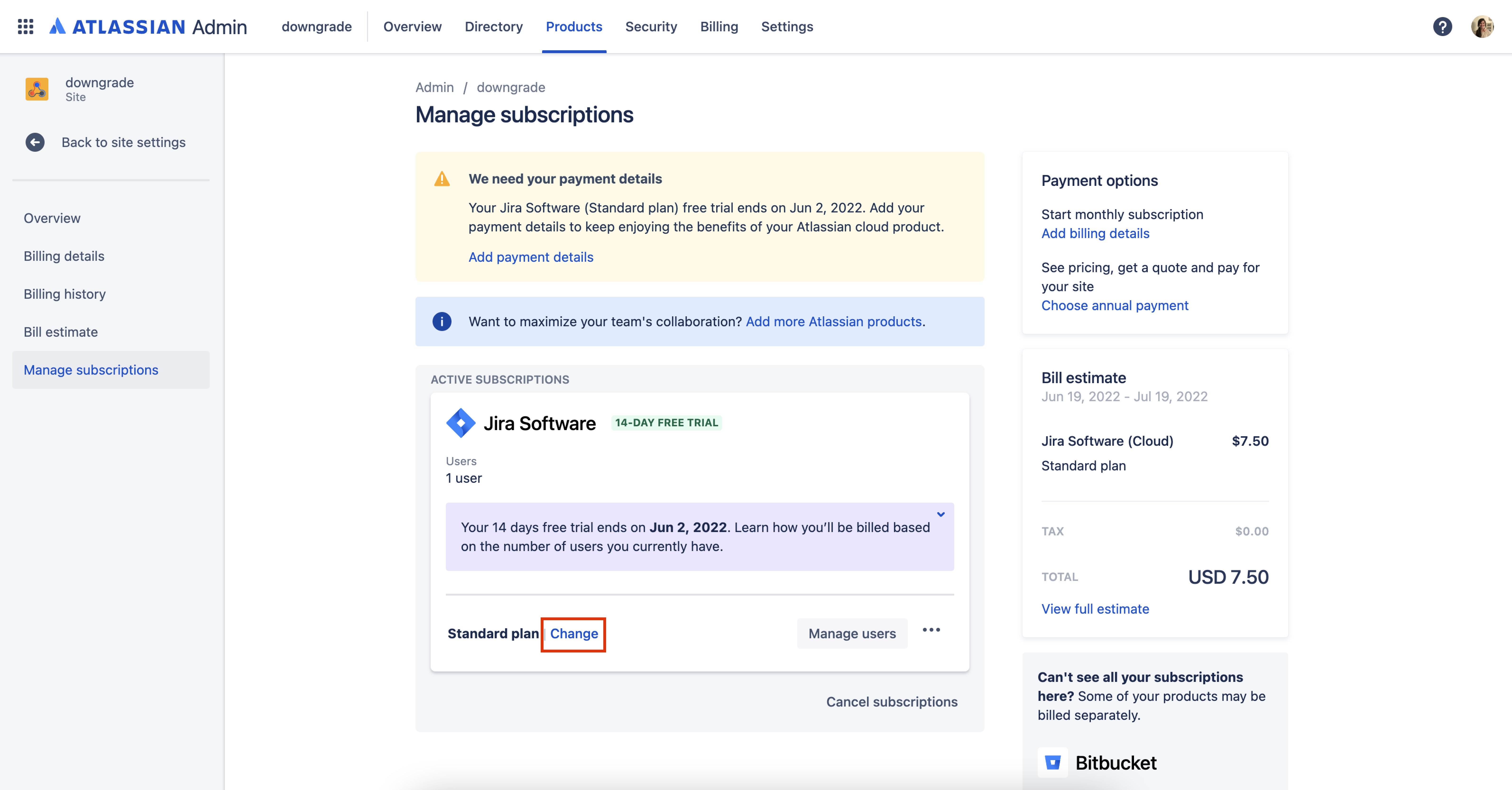1512x790 pixels.
Task: Click Admin in the breadcrumb
Action: [x=434, y=87]
